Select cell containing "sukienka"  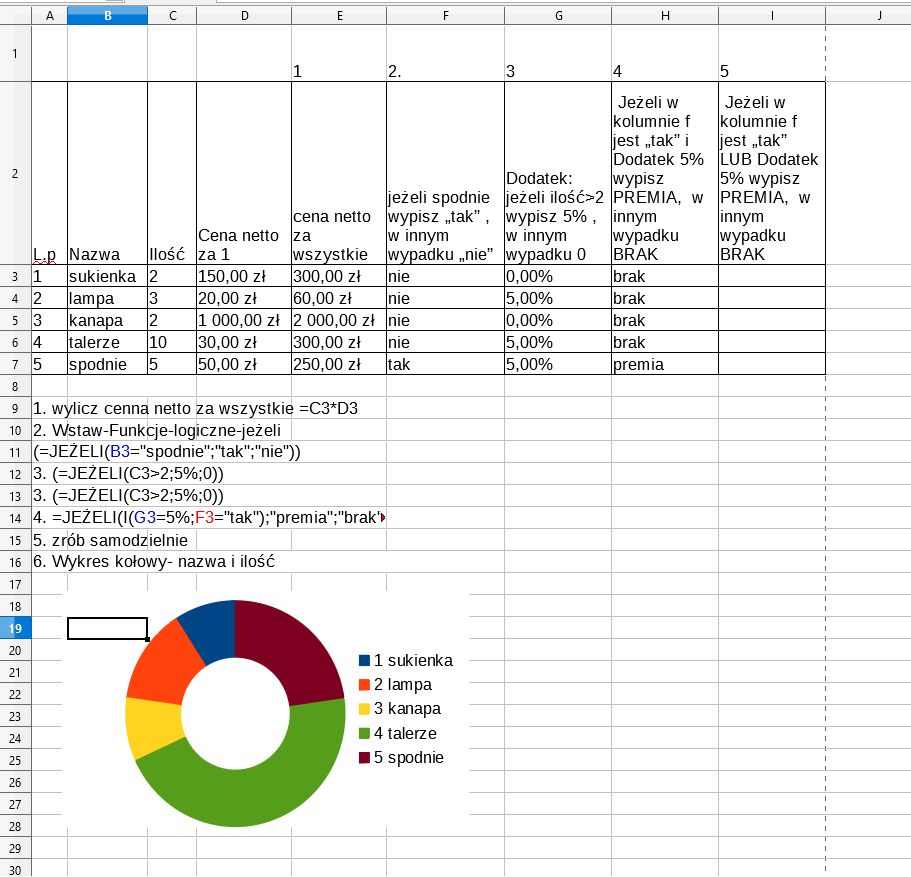click(106, 276)
